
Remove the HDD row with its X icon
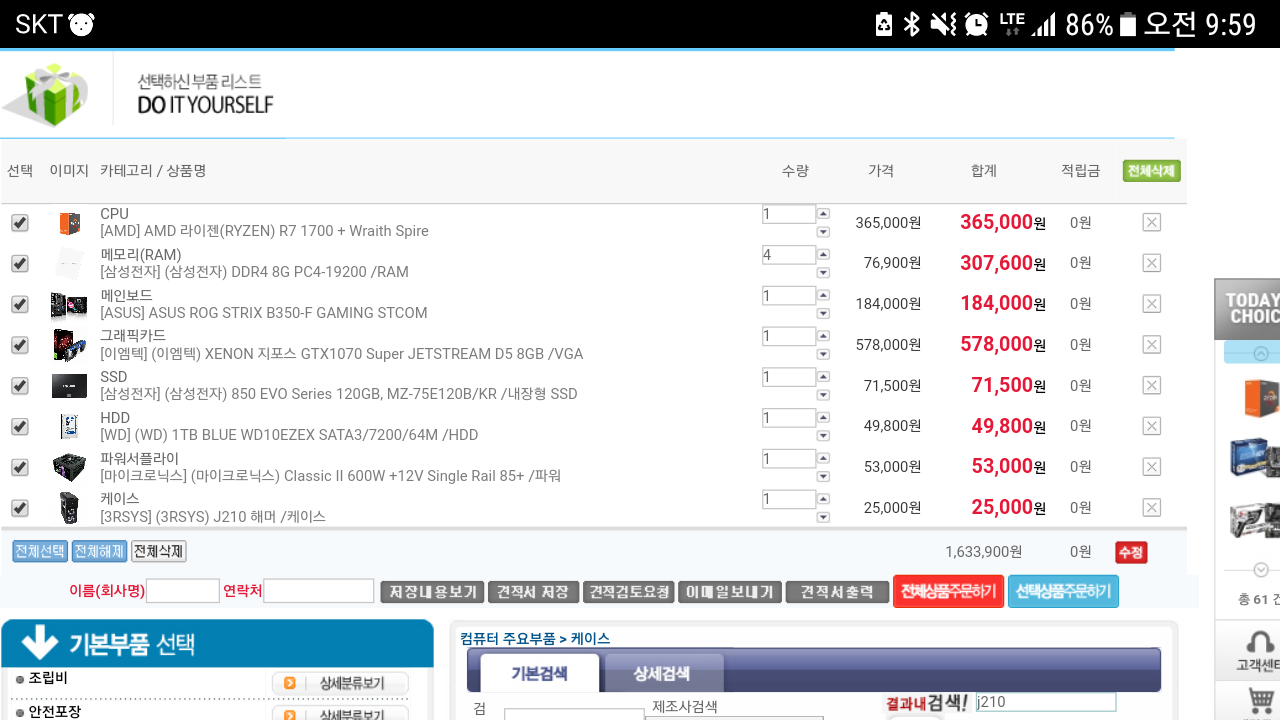1151,426
